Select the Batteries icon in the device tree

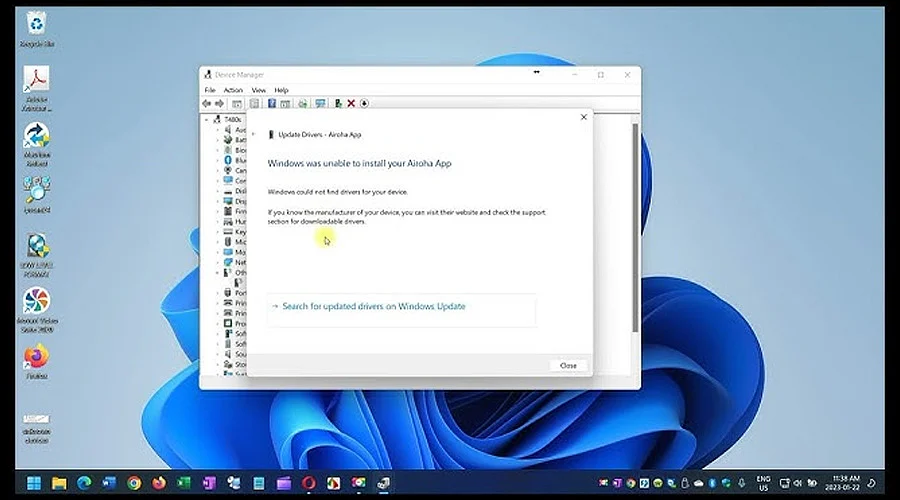click(x=228, y=139)
